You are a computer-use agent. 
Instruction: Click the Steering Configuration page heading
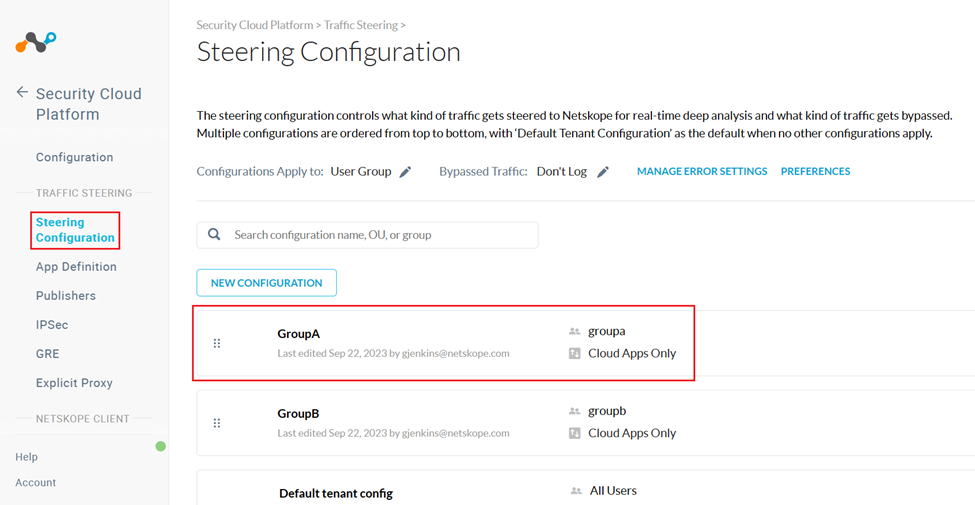pyautogui.click(x=328, y=52)
